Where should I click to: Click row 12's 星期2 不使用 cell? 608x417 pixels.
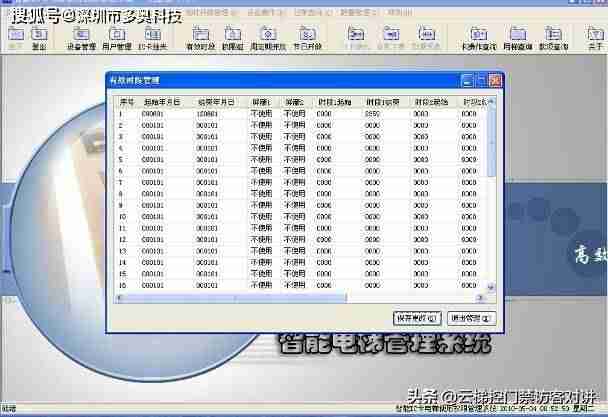(x=294, y=239)
